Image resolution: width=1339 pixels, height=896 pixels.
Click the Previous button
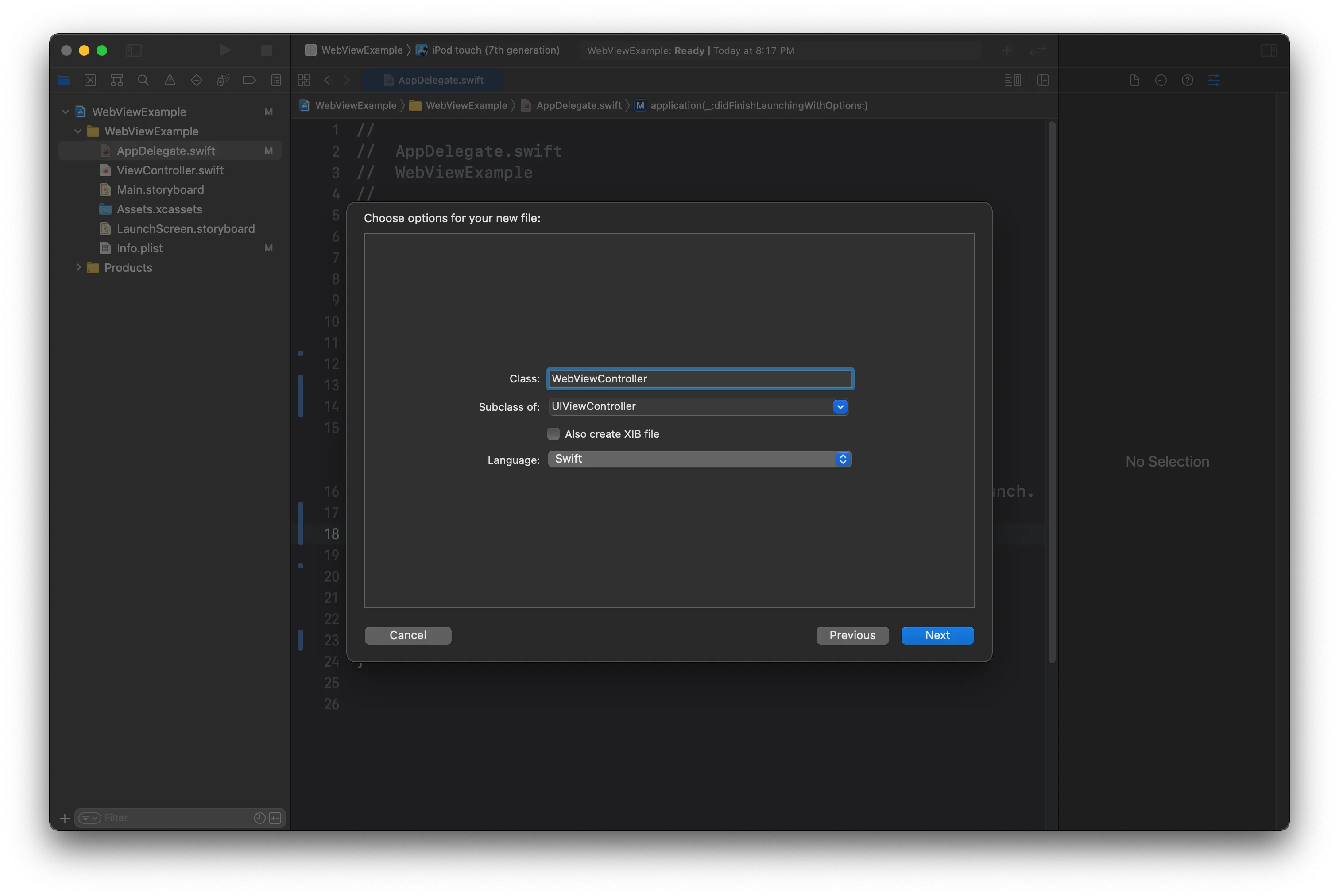852,635
